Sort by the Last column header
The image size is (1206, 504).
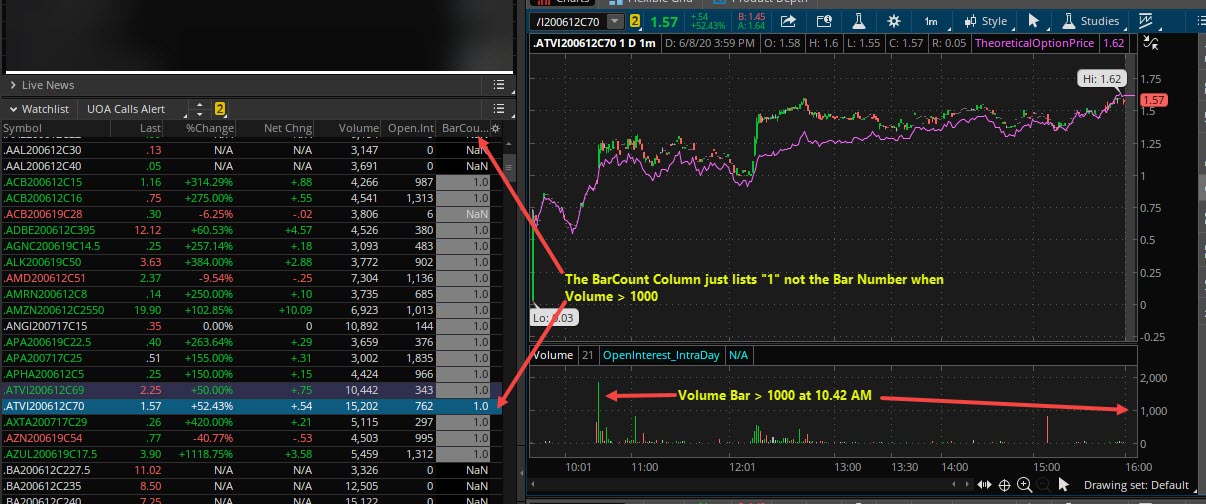pos(138,129)
